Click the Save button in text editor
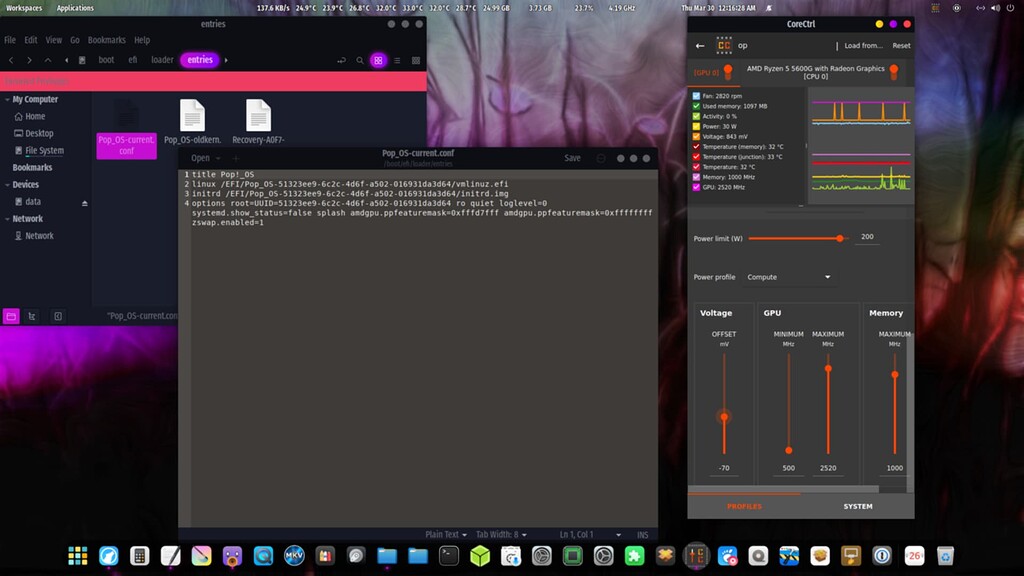The image size is (1024, 576). 572,158
